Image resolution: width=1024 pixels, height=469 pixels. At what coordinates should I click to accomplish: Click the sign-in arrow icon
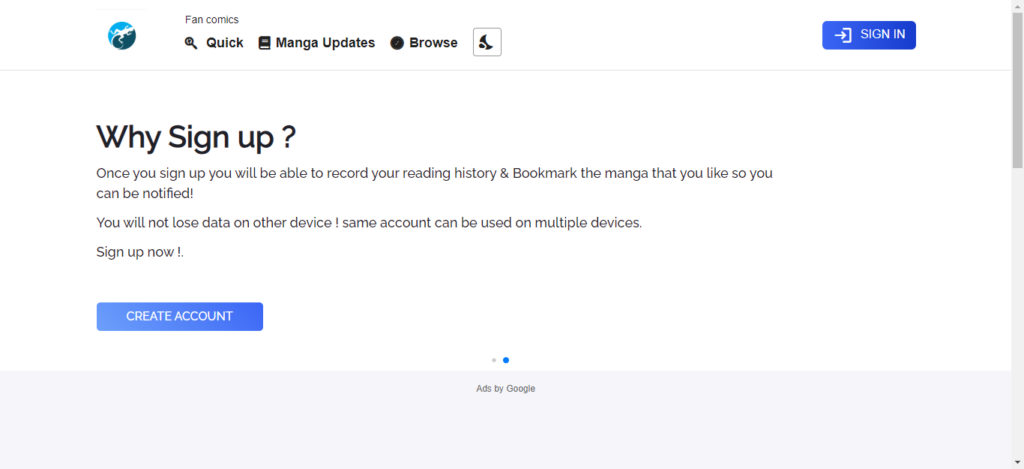pos(843,35)
